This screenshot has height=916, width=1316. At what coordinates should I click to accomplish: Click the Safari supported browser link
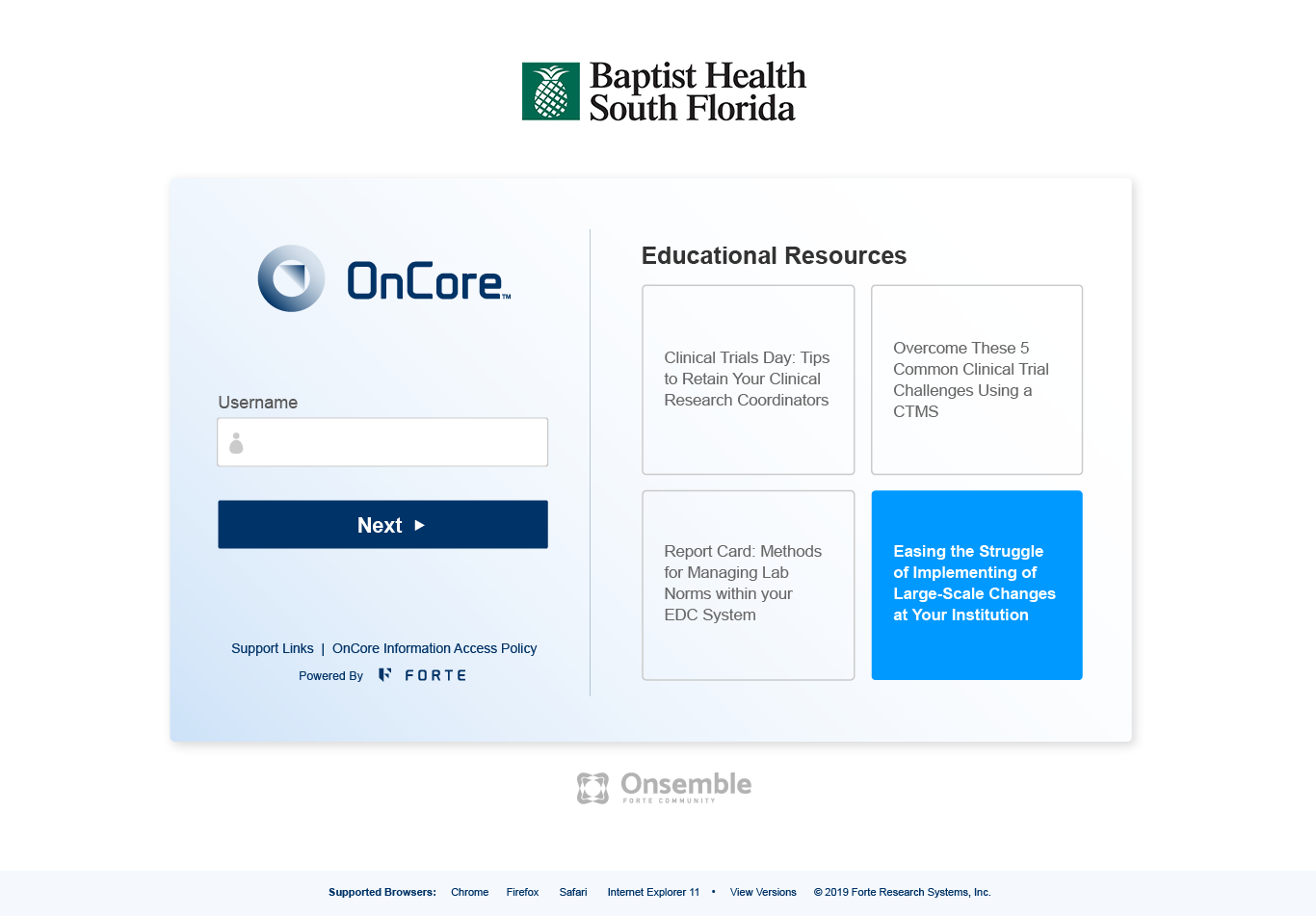click(x=573, y=892)
